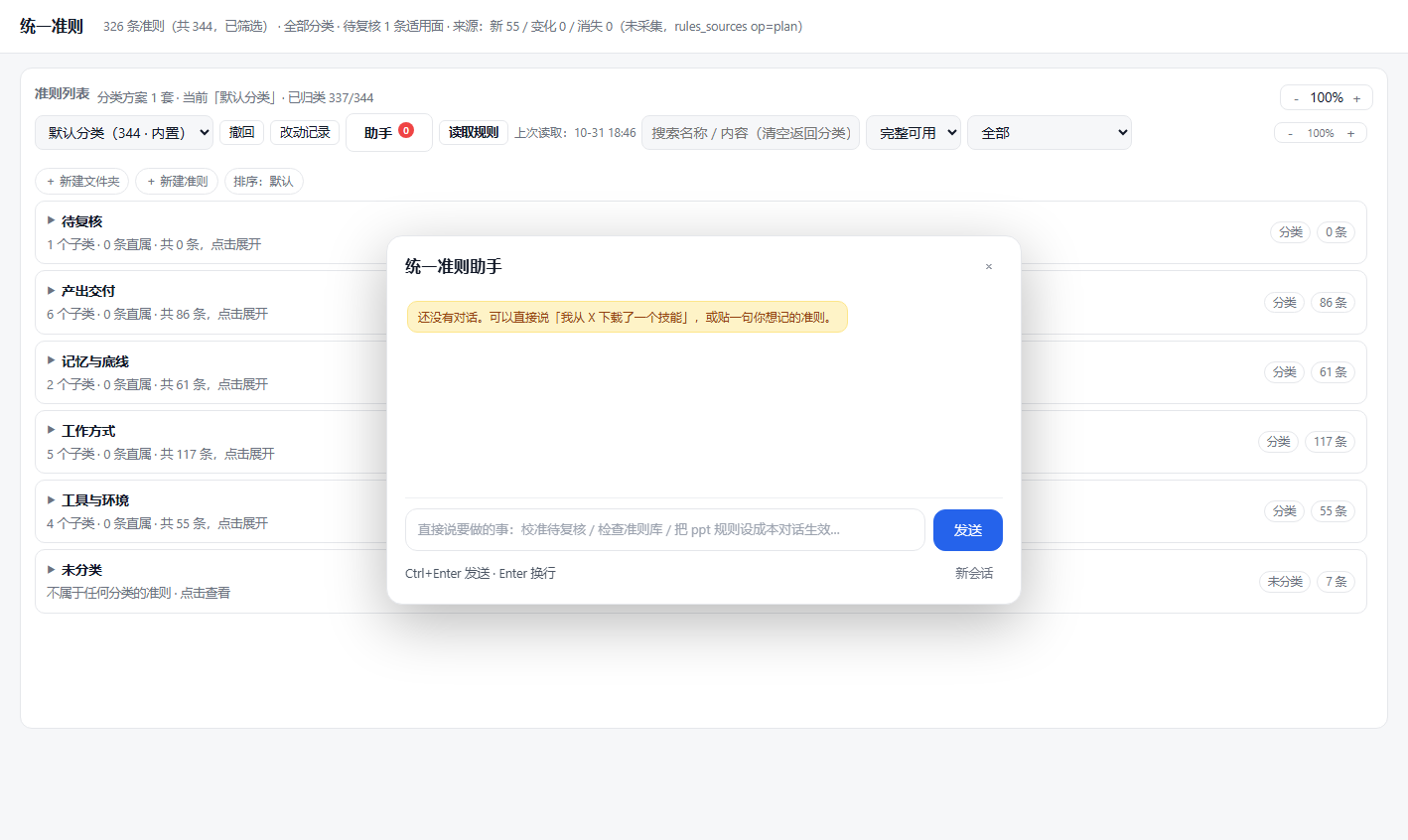Click the 分类 pill on 工具与环境 row
The image size is (1408, 840).
(1285, 511)
